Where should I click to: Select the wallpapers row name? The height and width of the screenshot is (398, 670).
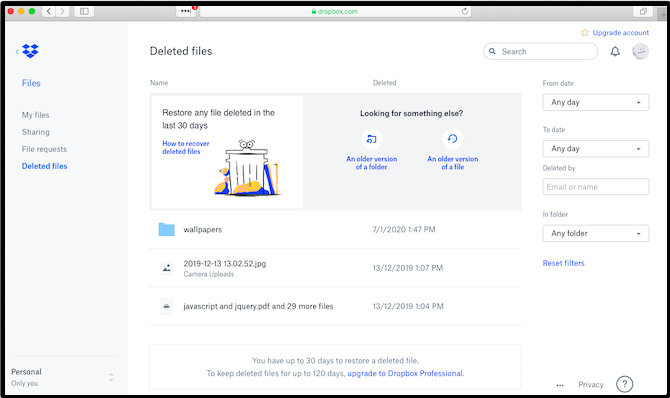pos(203,230)
